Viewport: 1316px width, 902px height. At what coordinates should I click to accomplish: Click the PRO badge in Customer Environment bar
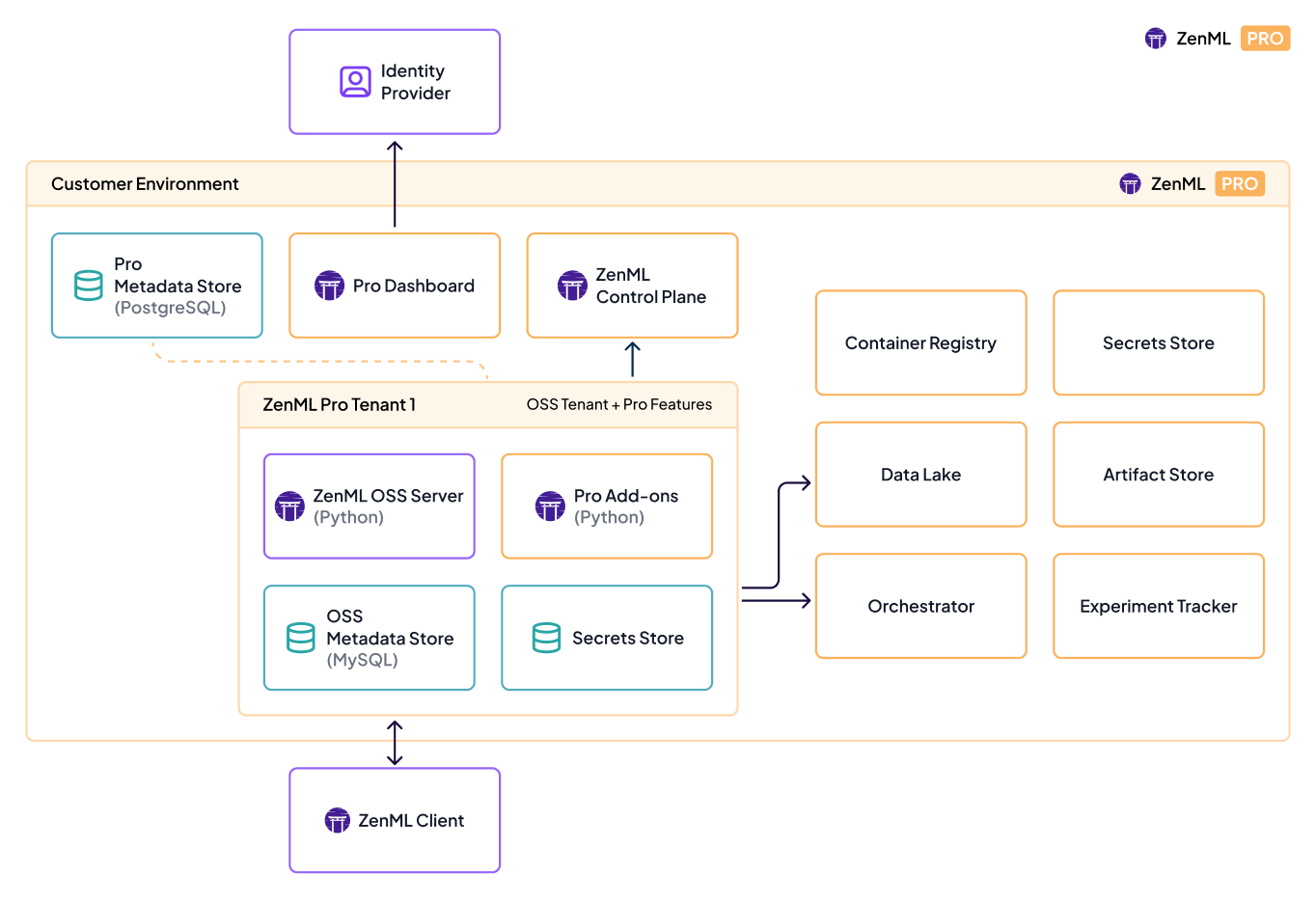tap(1240, 183)
